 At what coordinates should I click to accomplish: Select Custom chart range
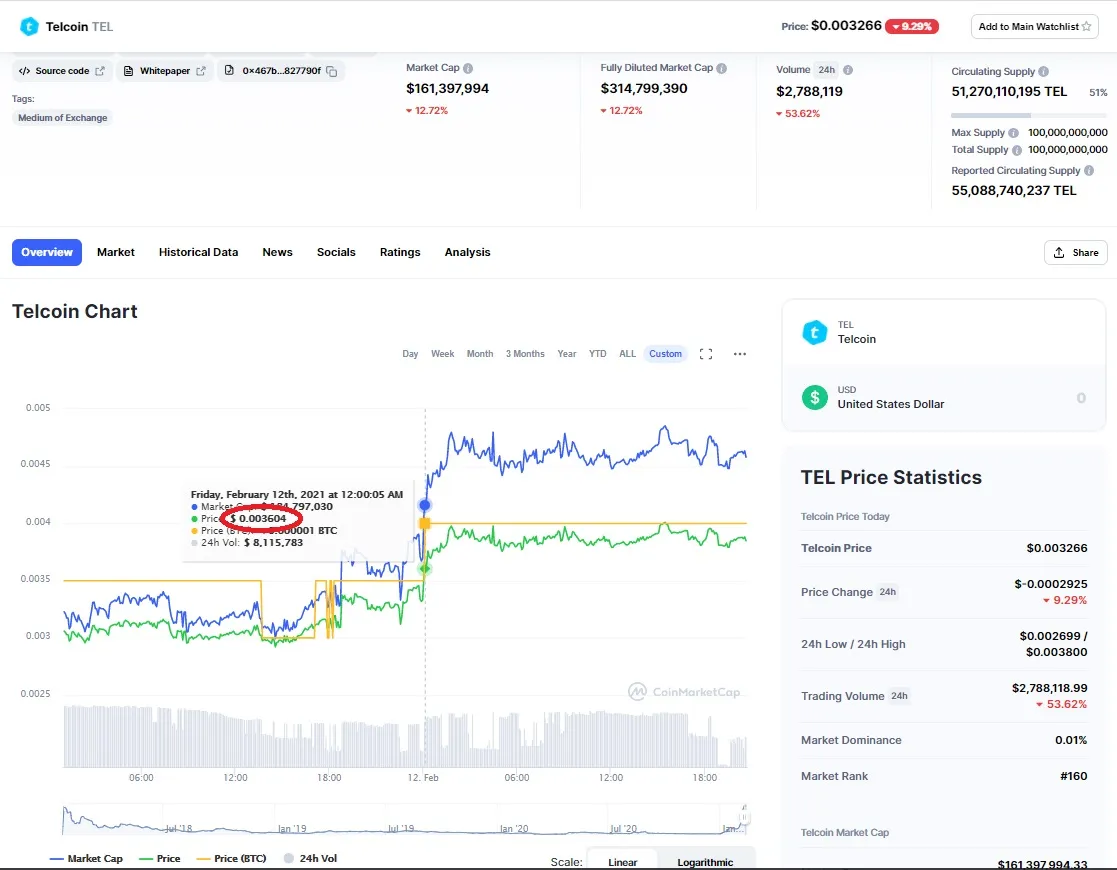click(x=665, y=354)
